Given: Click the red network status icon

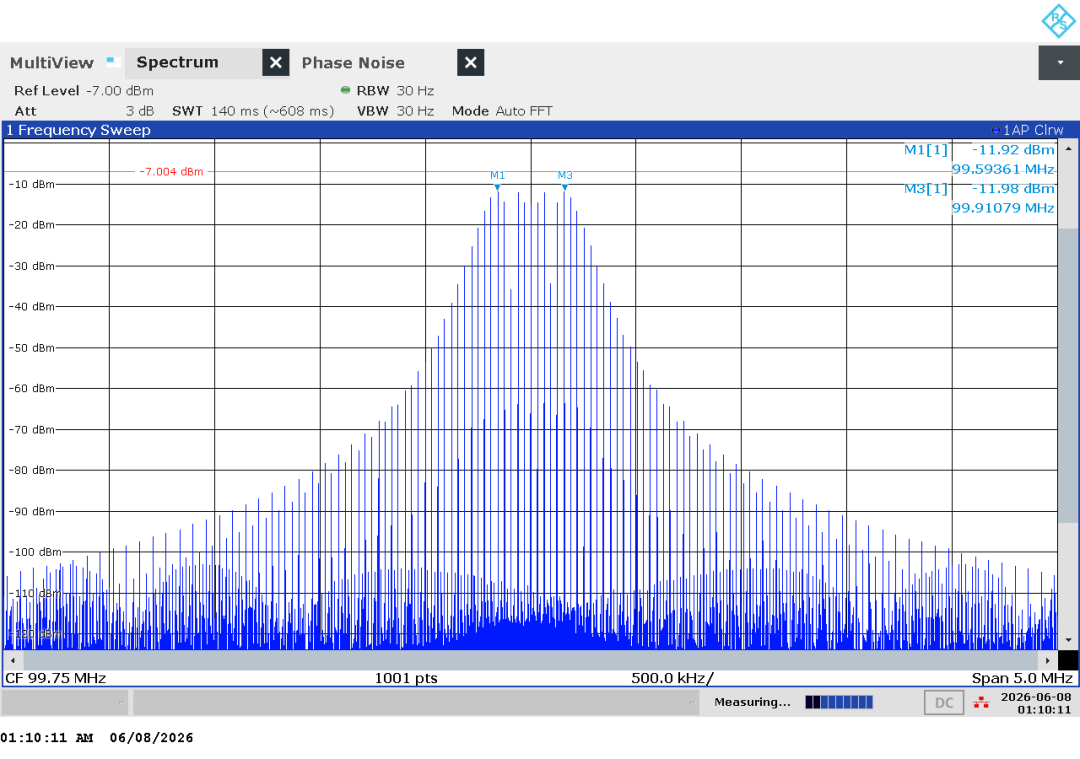Looking at the screenshot, I should point(981,703).
